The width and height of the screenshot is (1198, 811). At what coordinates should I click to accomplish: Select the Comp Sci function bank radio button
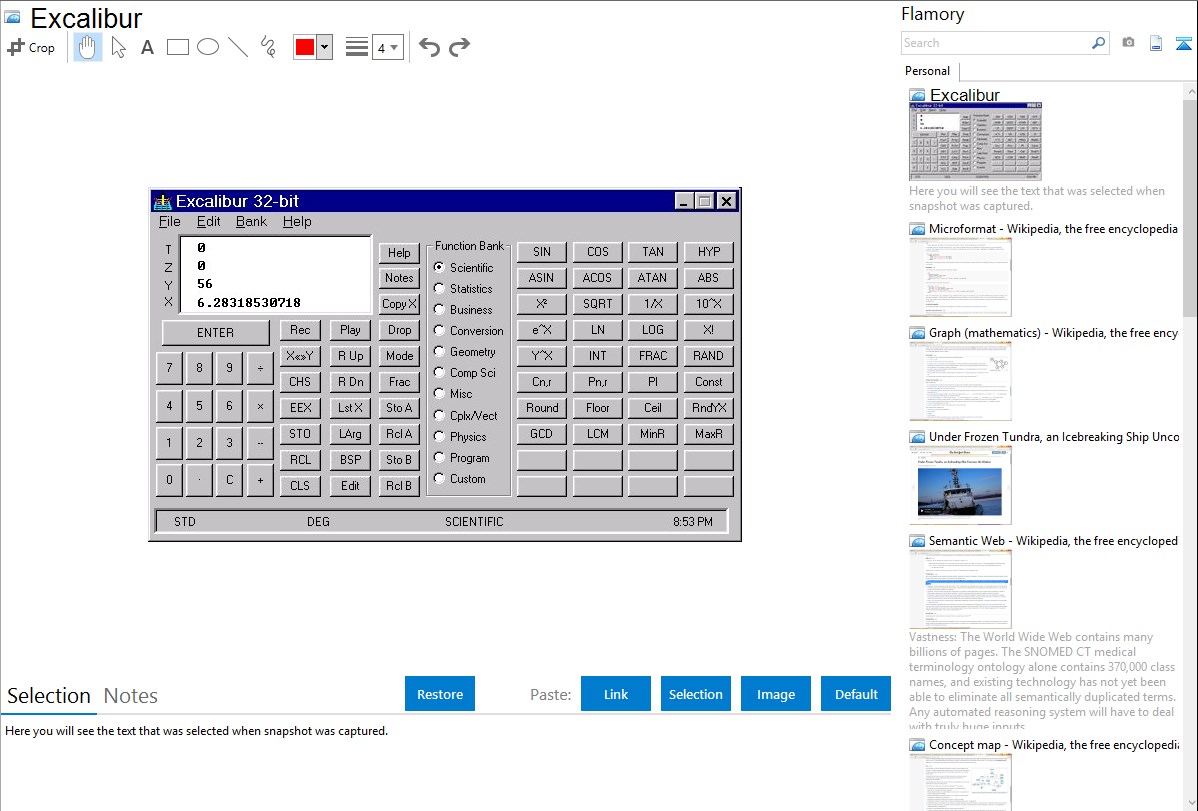tap(439, 373)
